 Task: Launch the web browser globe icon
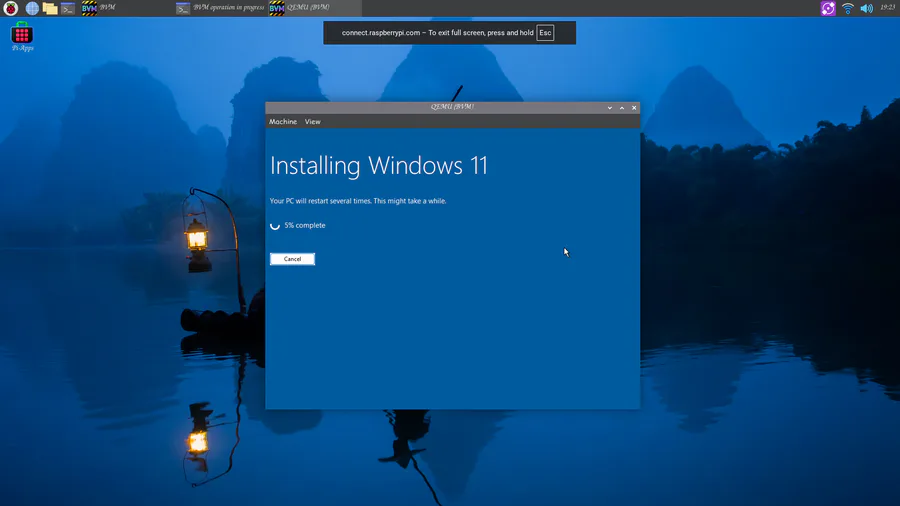click(x=32, y=8)
